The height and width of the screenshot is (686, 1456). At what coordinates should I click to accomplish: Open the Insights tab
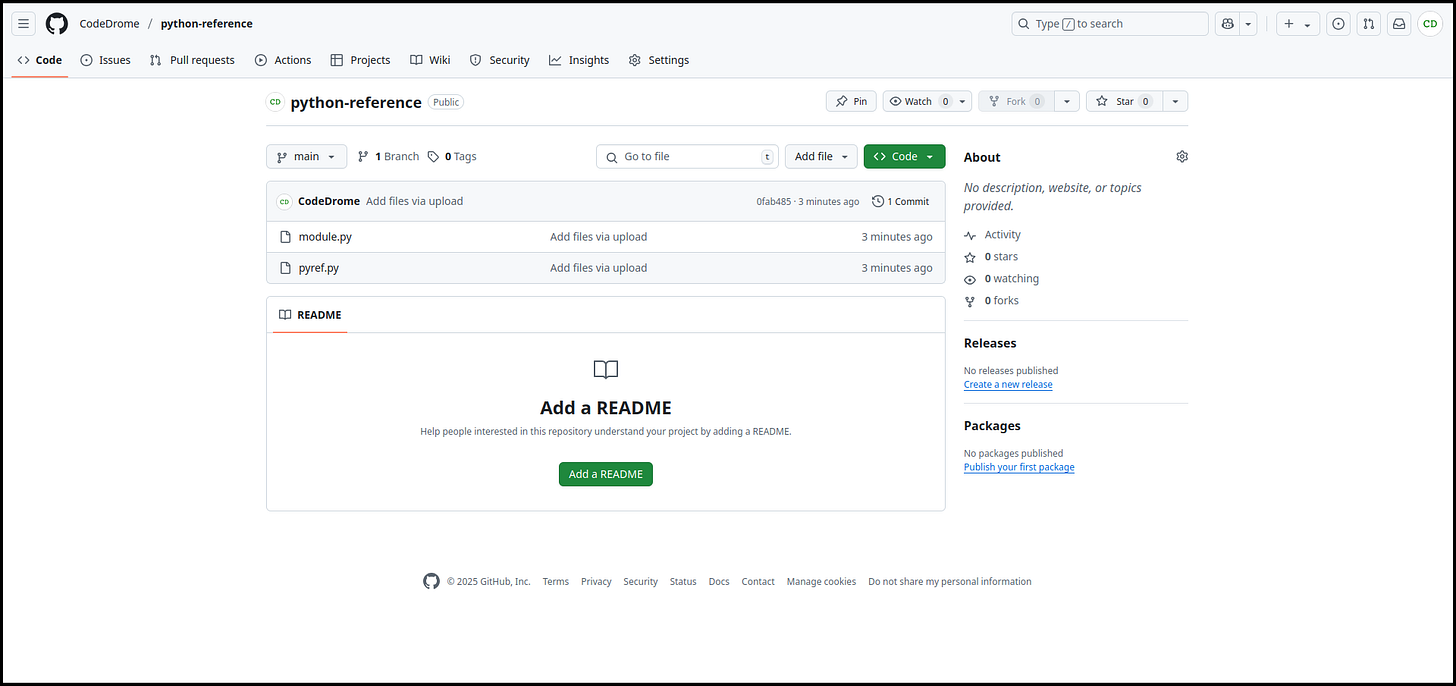(x=579, y=60)
